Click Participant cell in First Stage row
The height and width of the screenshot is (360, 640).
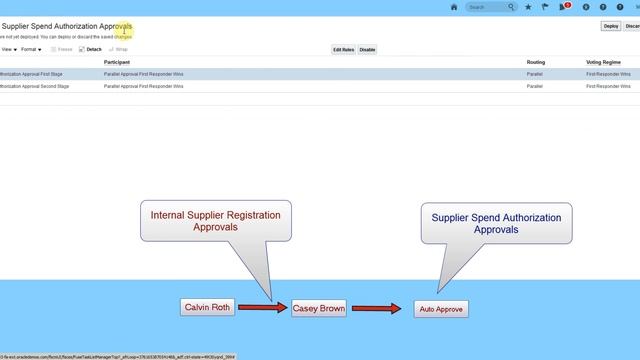(x=143, y=74)
